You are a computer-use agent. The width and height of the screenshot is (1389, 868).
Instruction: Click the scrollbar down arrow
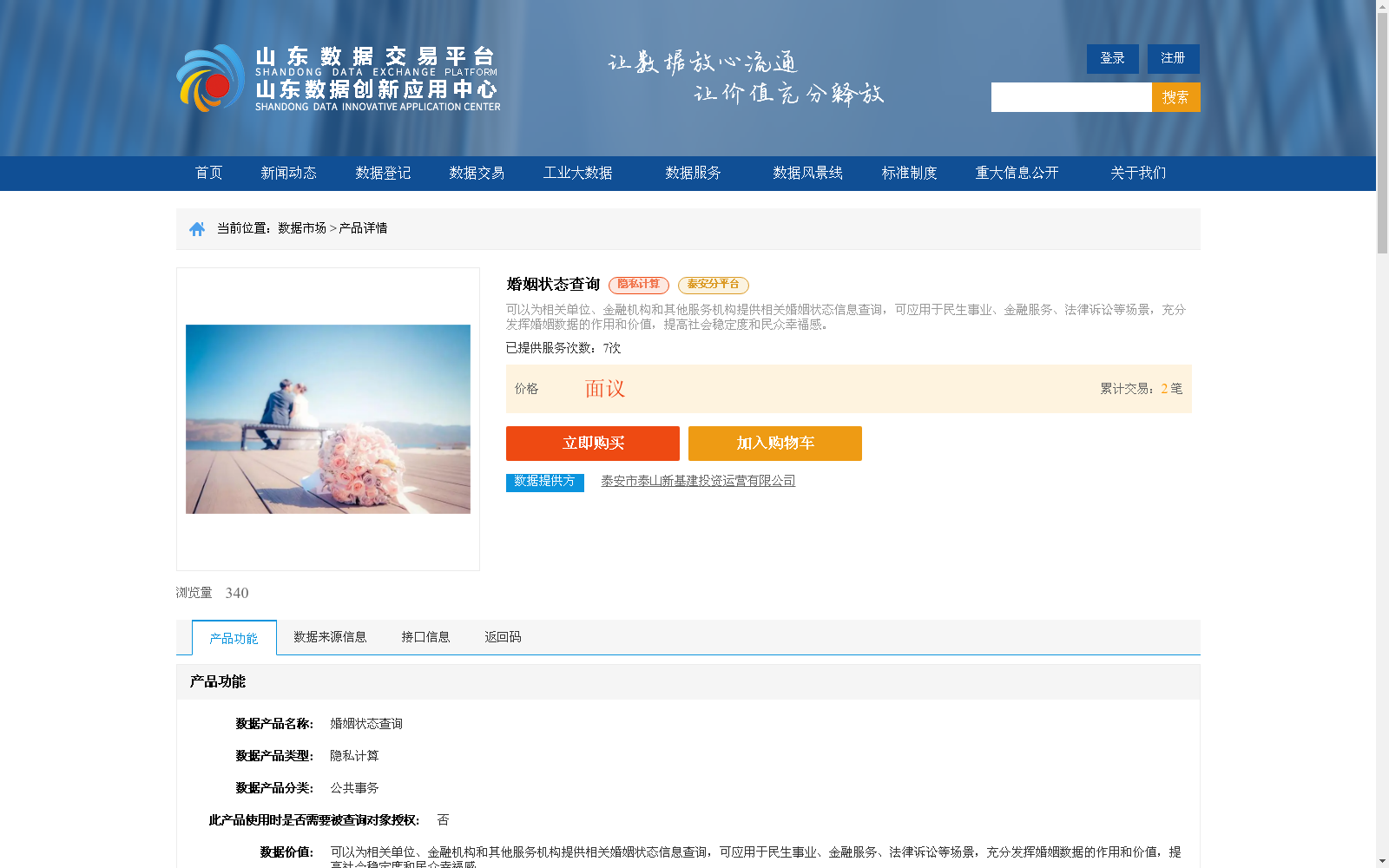[1382, 861]
